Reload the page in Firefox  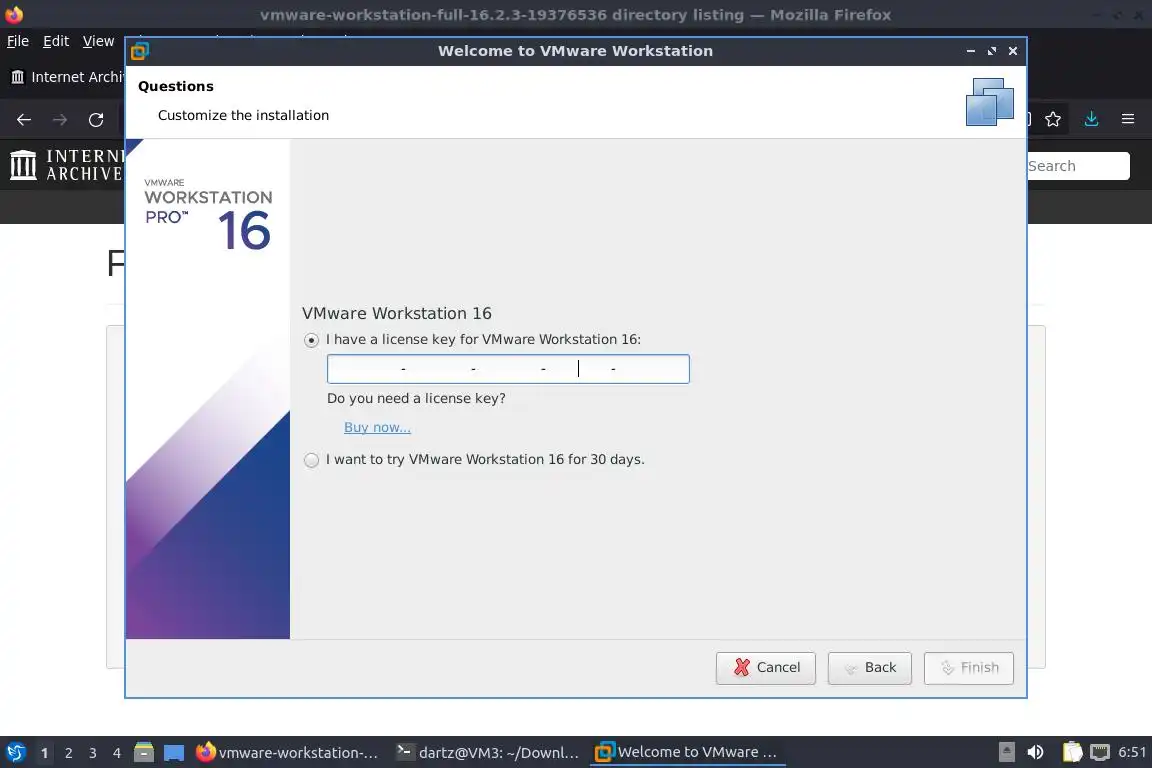tap(96, 120)
